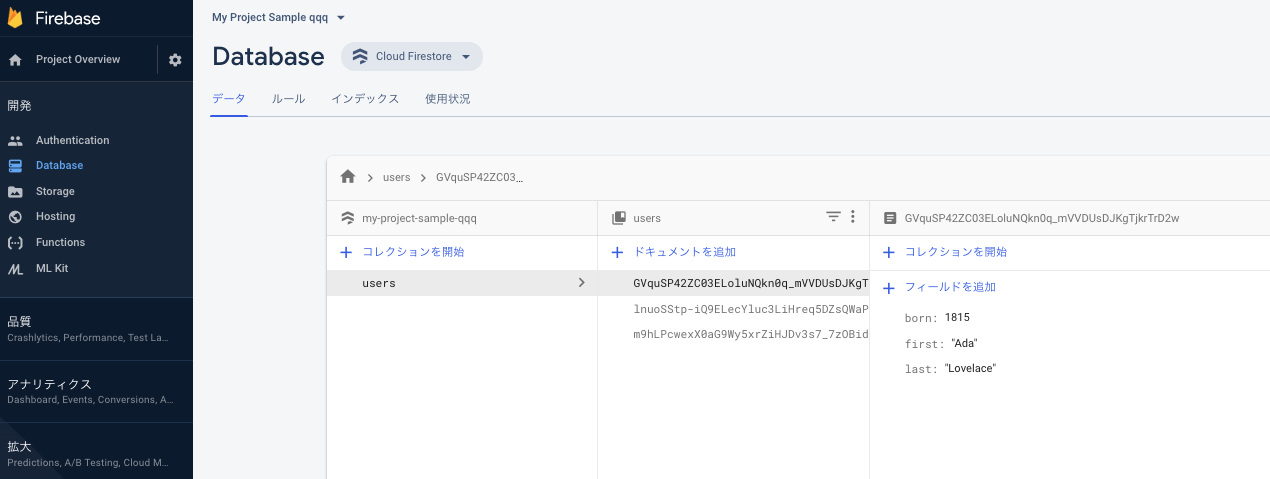Click the Firebase flame logo
The image size is (1270, 479).
point(15,18)
